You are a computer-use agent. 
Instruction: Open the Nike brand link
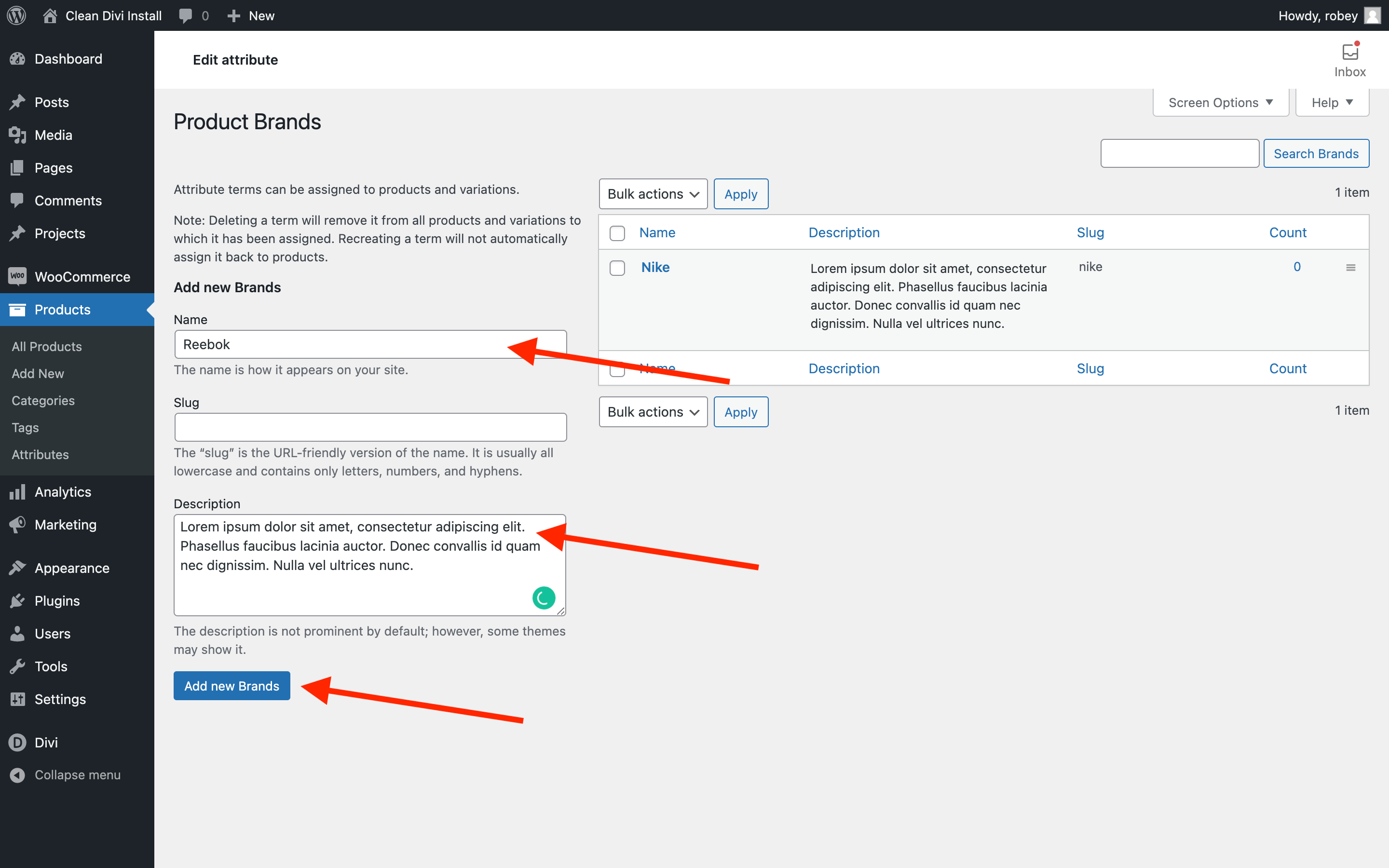(655, 267)
